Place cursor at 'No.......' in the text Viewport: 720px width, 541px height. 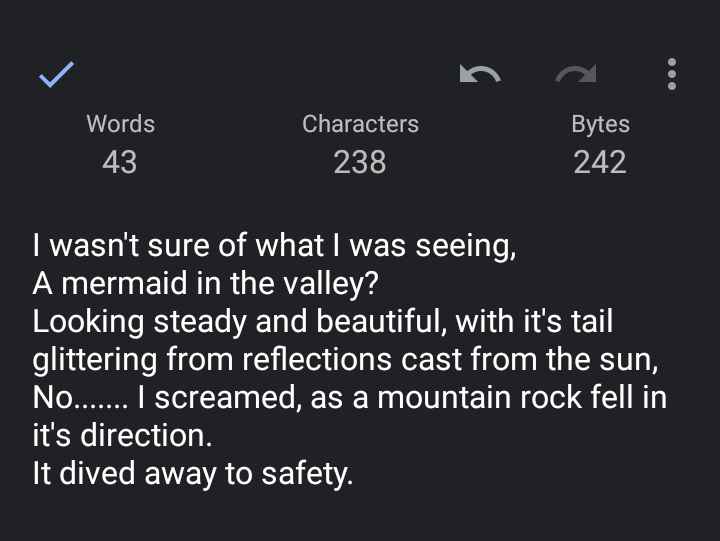point(80,397)
